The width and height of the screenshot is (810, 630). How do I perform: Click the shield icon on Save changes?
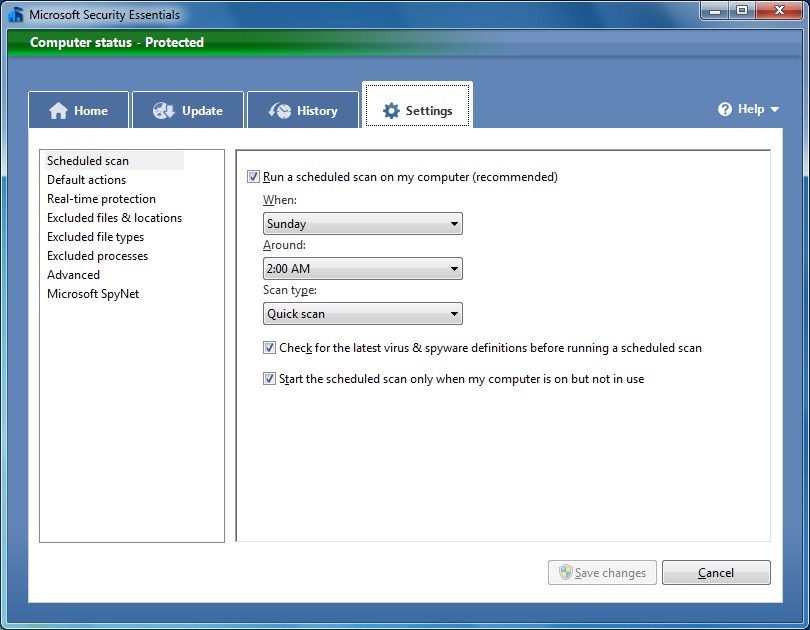tap(566, 572)
